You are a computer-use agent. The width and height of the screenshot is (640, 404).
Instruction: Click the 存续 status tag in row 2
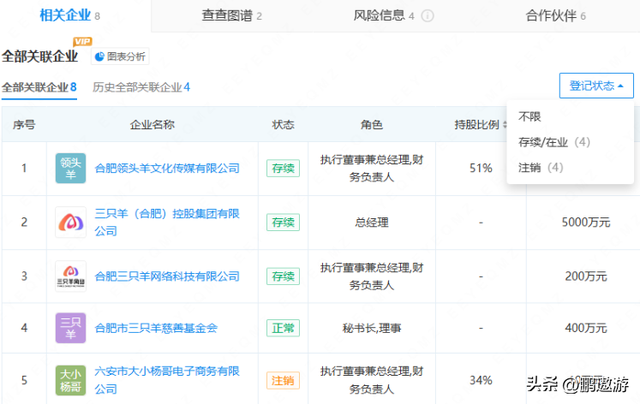pyautogui.click(x=283, y=222)
